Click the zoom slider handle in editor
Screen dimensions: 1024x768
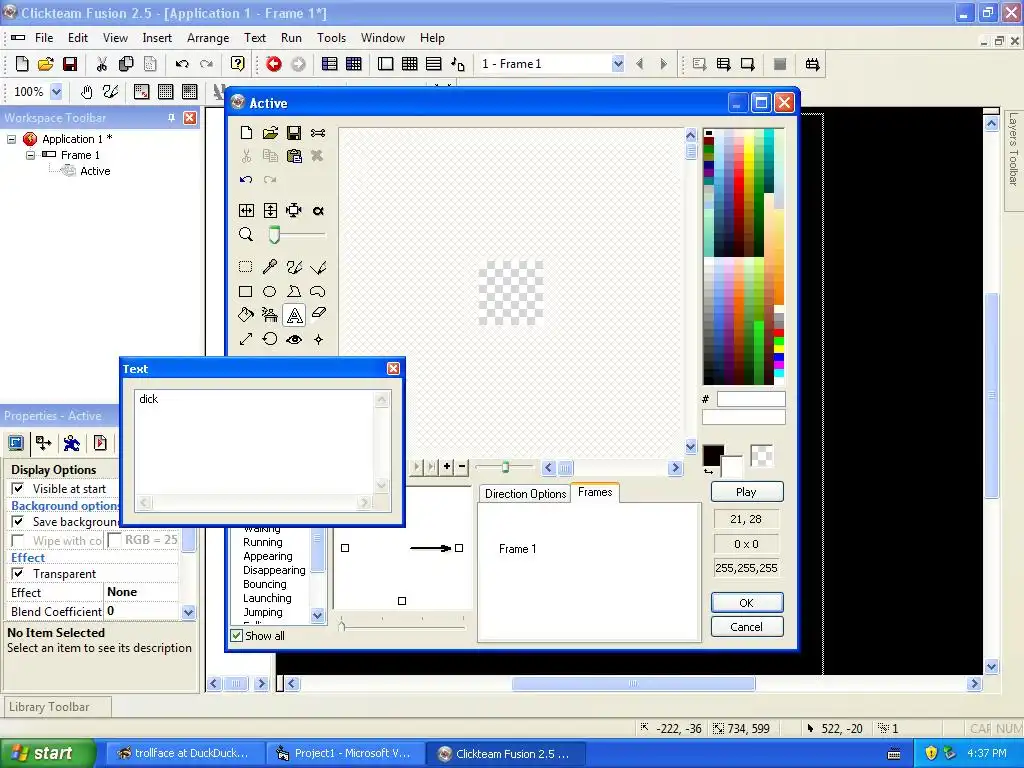point(274,234)
